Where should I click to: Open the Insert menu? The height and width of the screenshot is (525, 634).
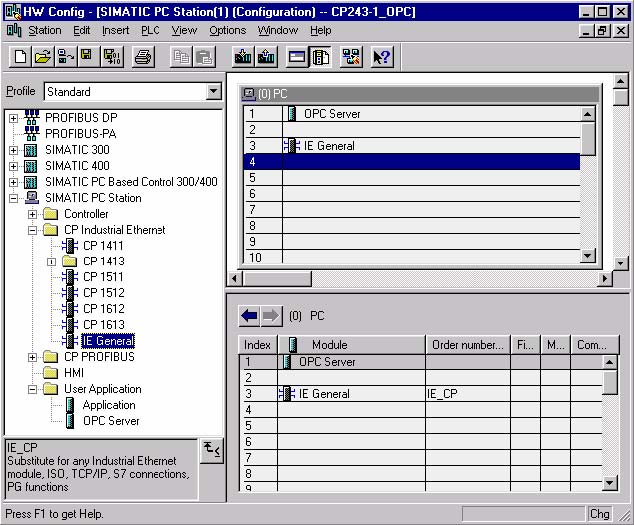point(115,30)
